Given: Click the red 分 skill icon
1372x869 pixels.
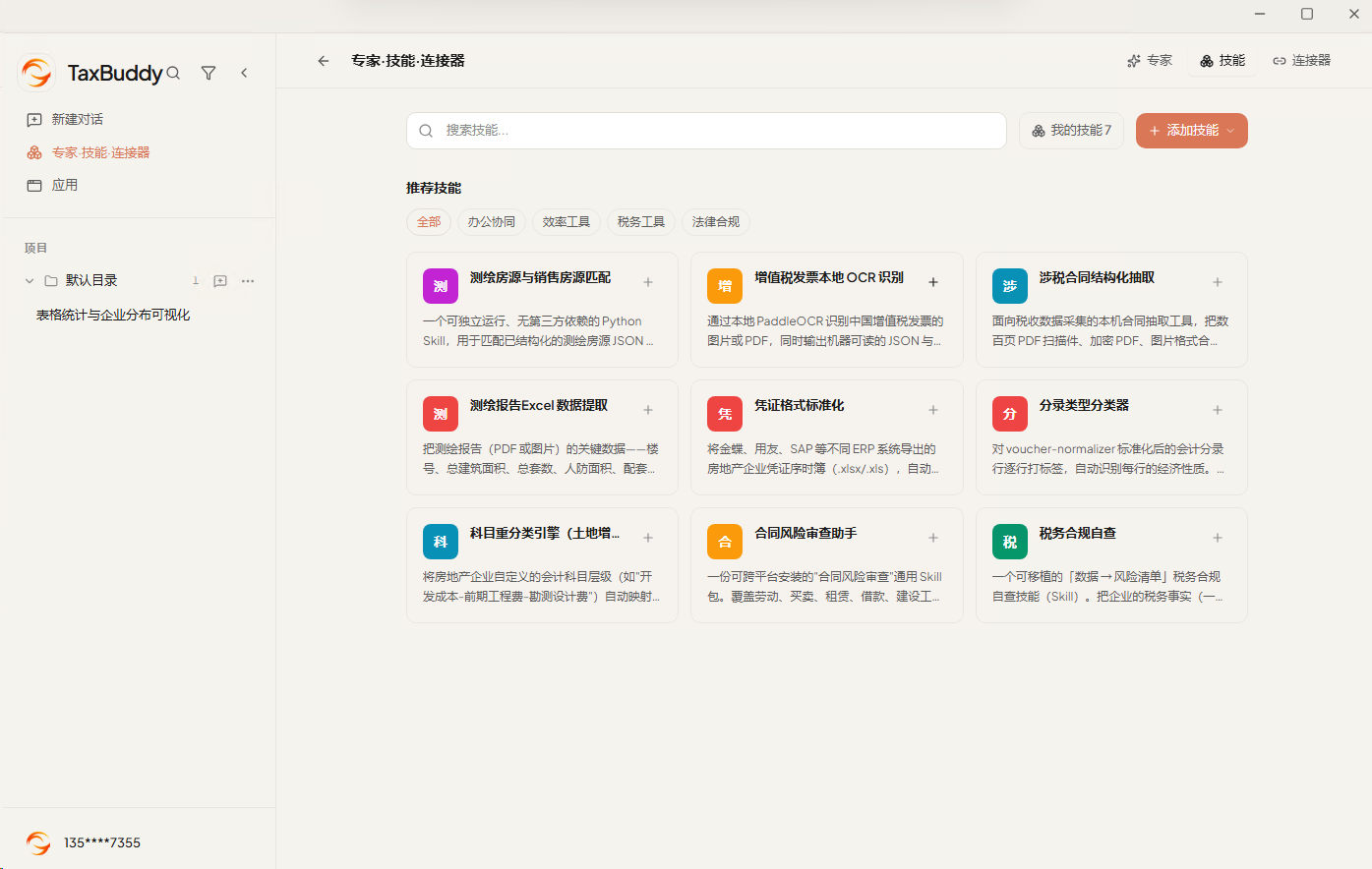Looking at the screenshot, I should tap(1010, 414).
